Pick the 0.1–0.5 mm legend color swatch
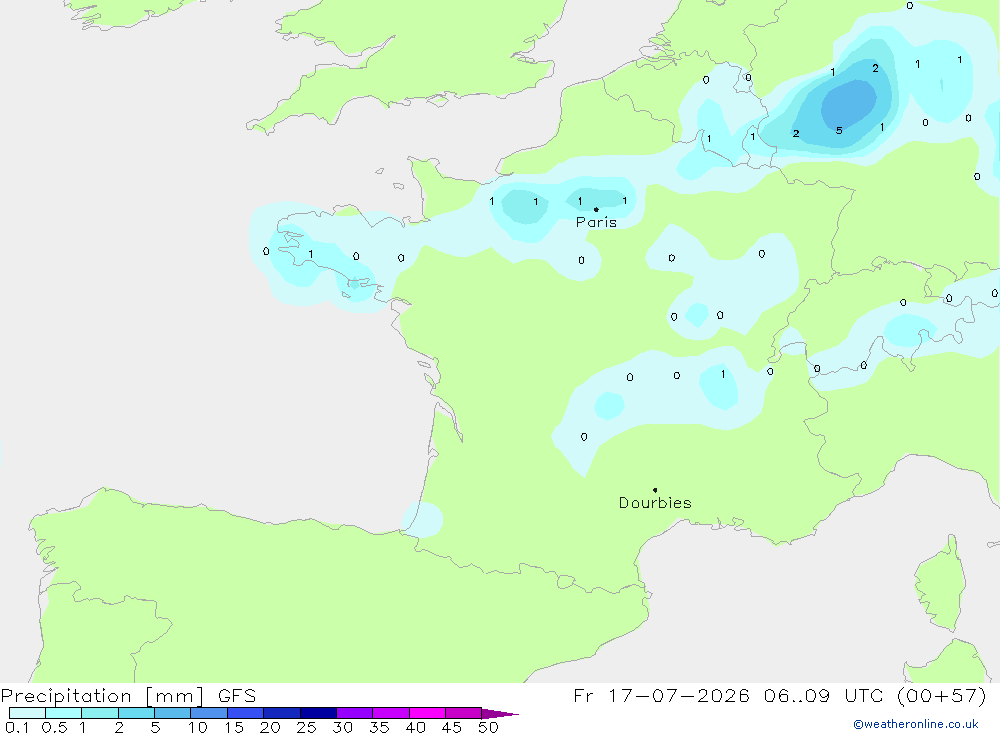The width and height of the screenshot is (1000, 733). 27,713
